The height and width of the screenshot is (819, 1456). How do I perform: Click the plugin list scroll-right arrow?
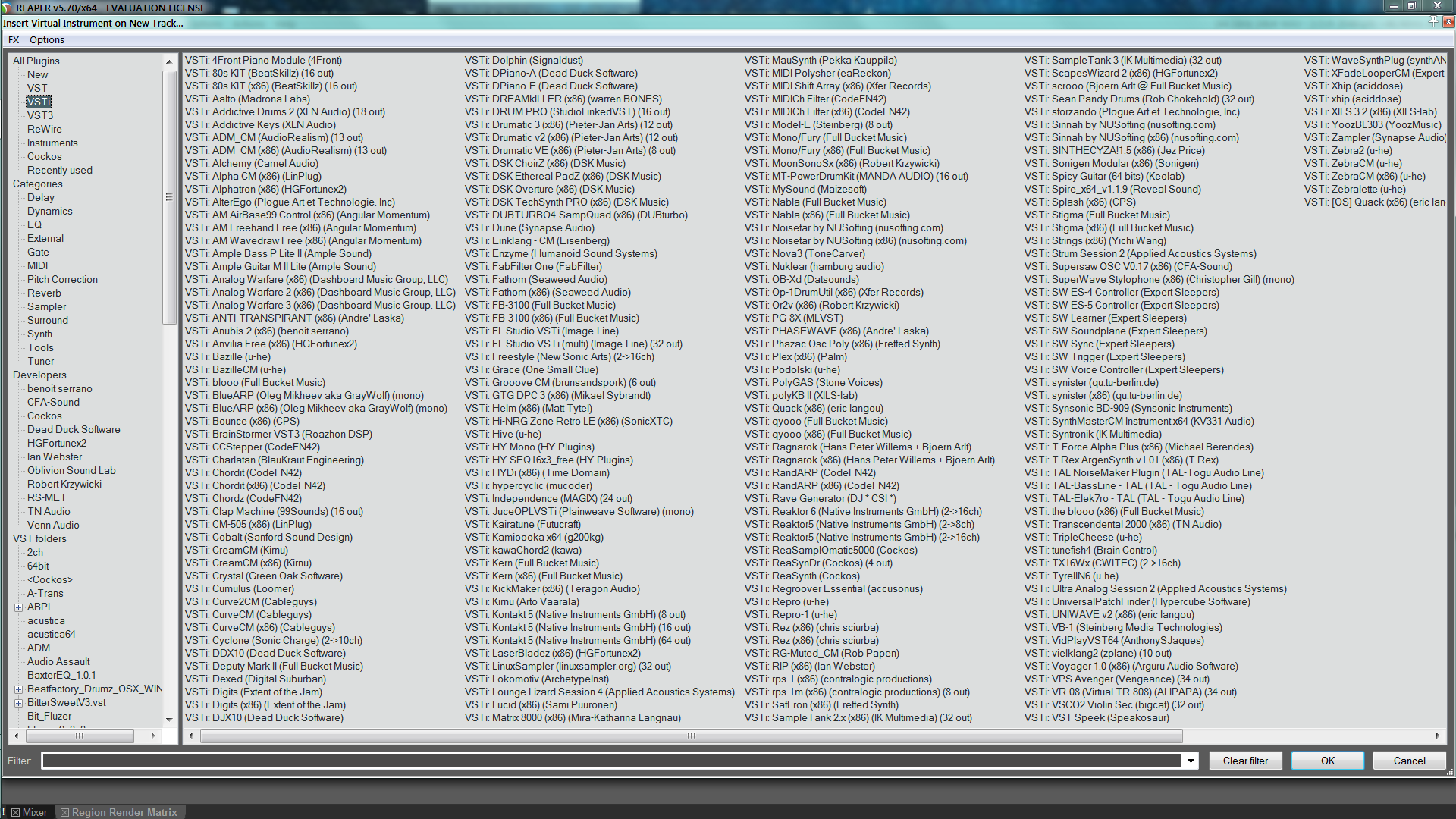[1438, 736]
